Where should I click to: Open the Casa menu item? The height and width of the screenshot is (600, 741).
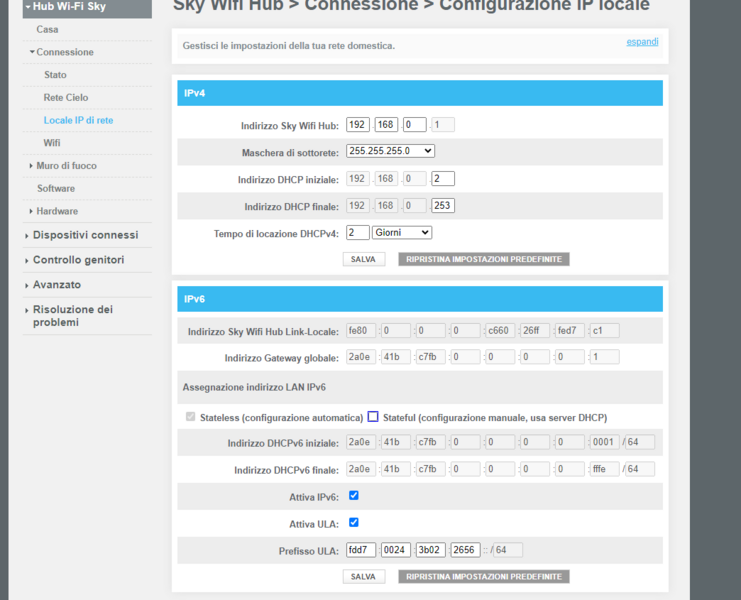(x=47, y=29)
